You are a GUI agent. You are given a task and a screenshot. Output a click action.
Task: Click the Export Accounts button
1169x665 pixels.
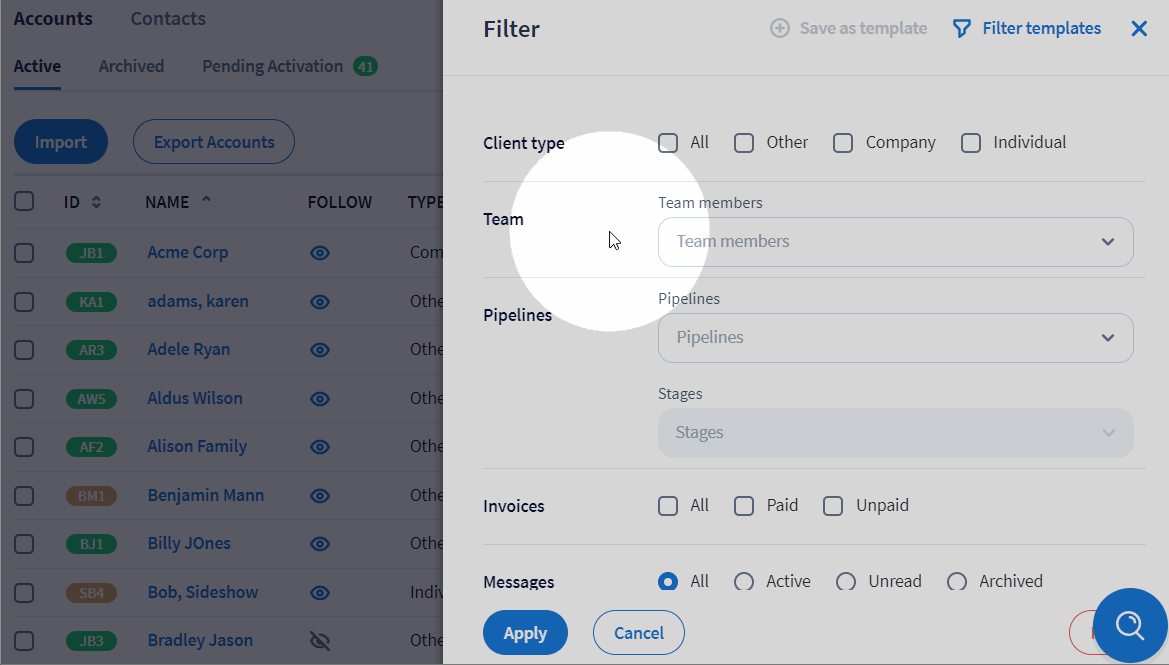pyautogui.click(x=214, y=142)
